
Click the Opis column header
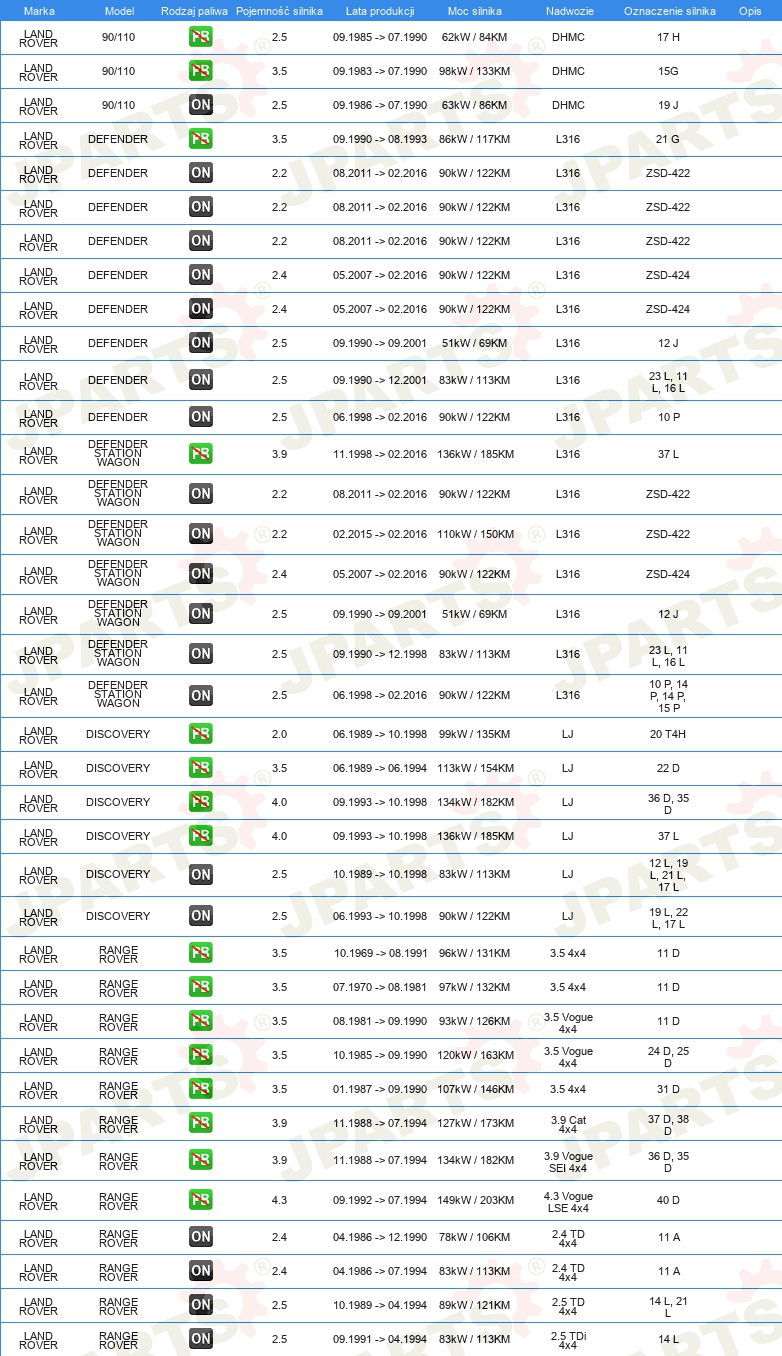tap(749, 10)
